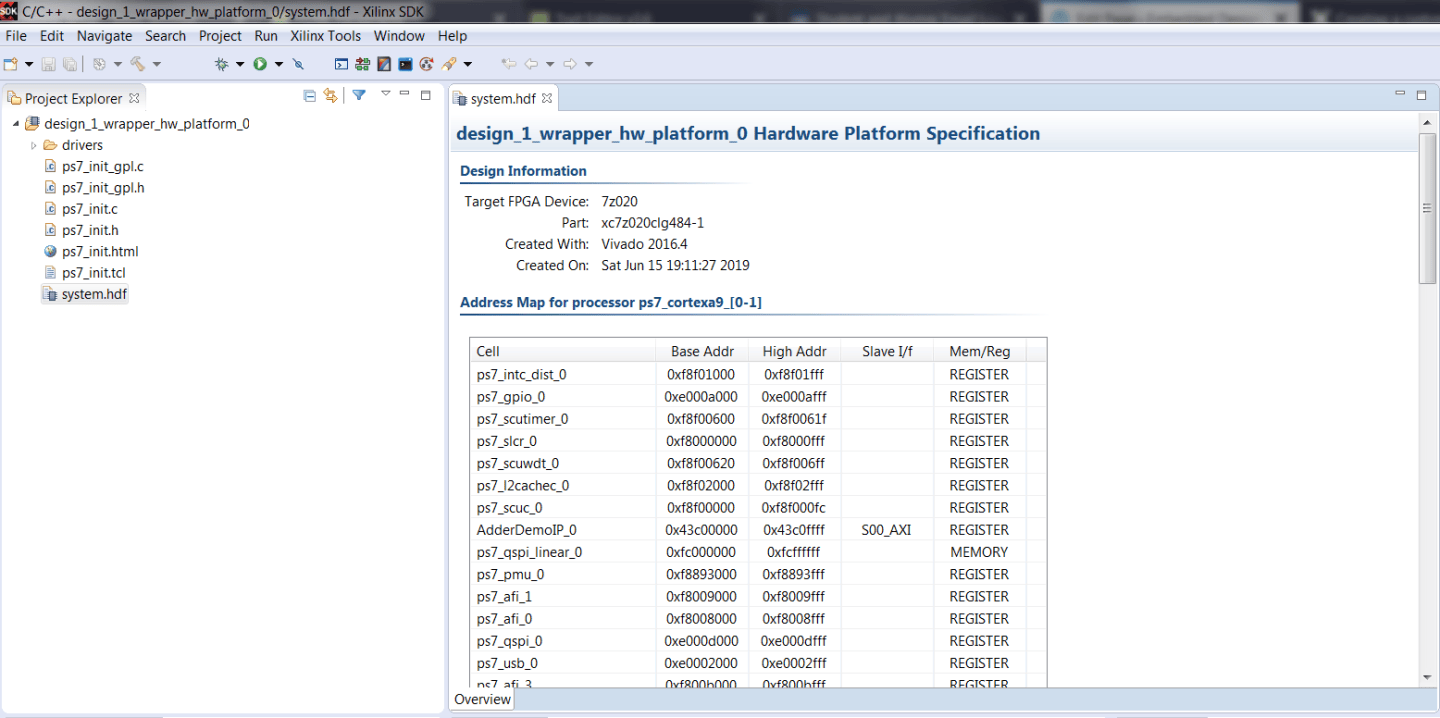Select ps7_init_gpl.h file
Screen dimensions: 1440x718
[x=102, y=187]
